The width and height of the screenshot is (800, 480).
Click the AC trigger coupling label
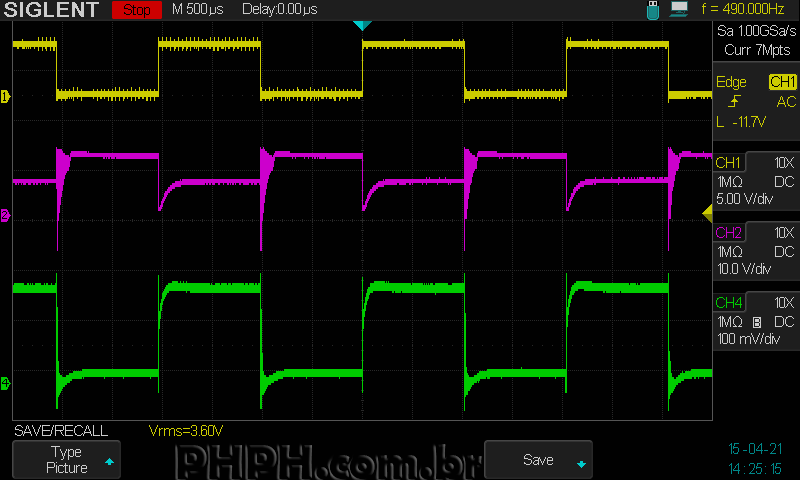[786, 102]
